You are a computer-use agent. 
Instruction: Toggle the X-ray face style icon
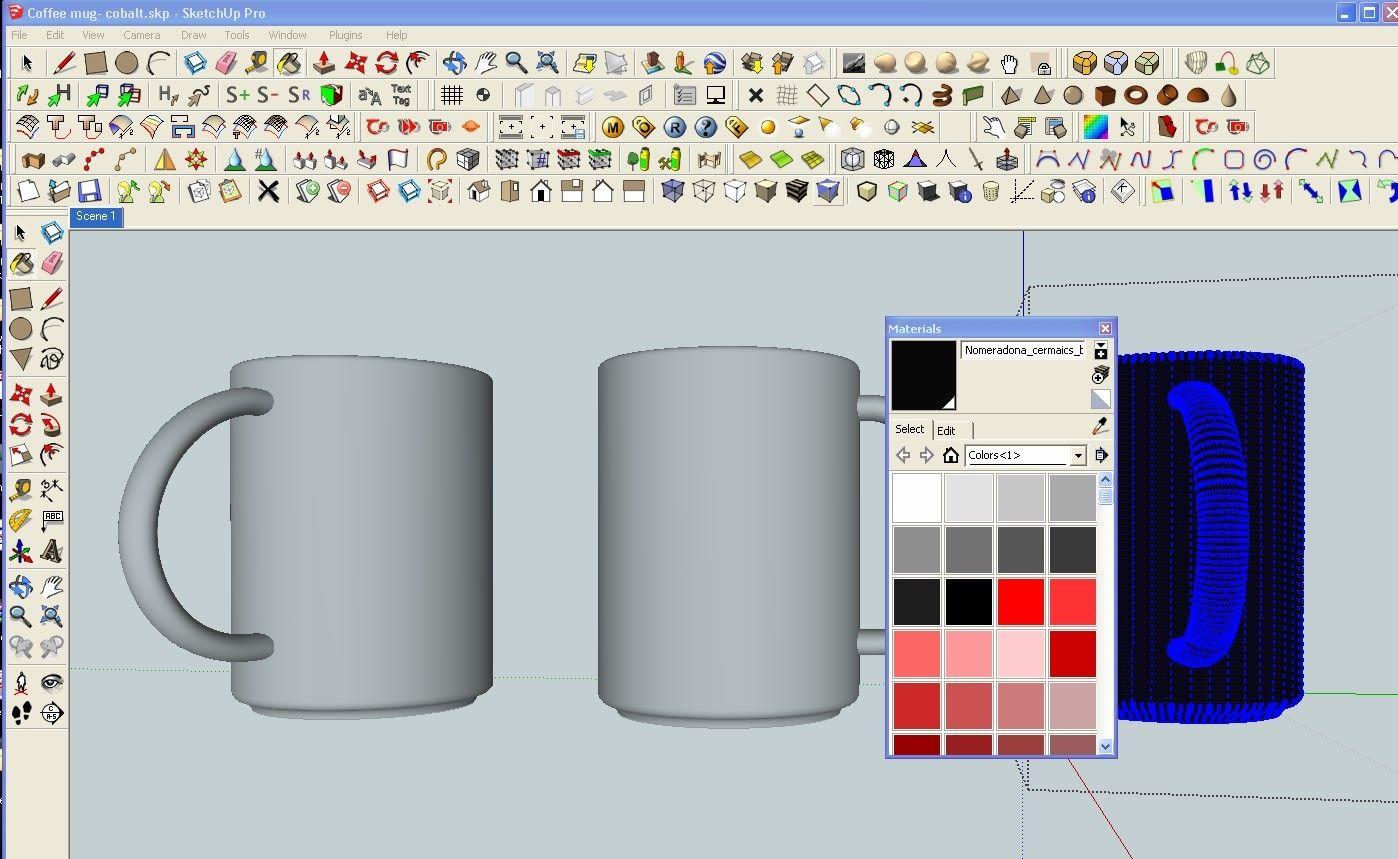(x=673, y=190)
